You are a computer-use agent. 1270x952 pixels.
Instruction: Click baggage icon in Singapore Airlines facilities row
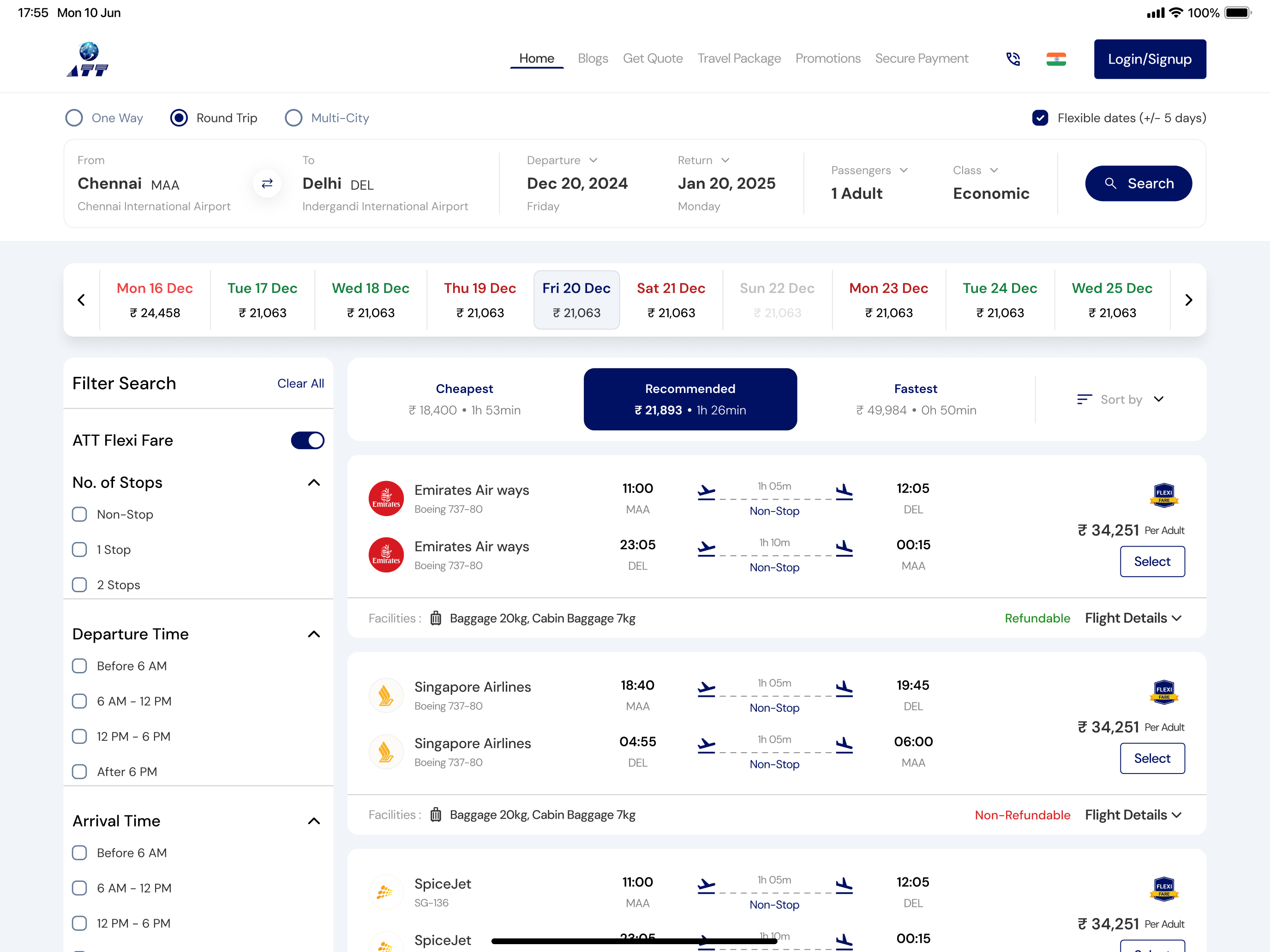click(436, 815)
